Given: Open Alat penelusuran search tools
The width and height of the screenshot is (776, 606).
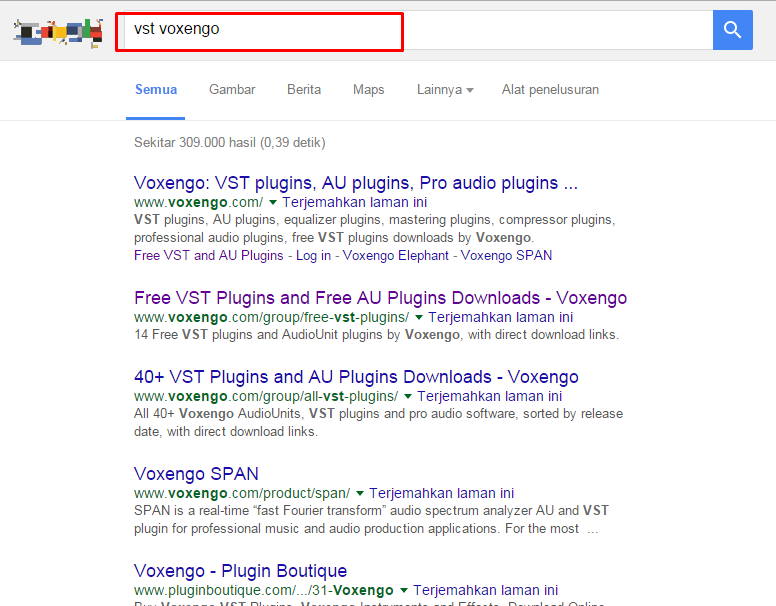Looking at the screenshot, I should tap(550, 90).
